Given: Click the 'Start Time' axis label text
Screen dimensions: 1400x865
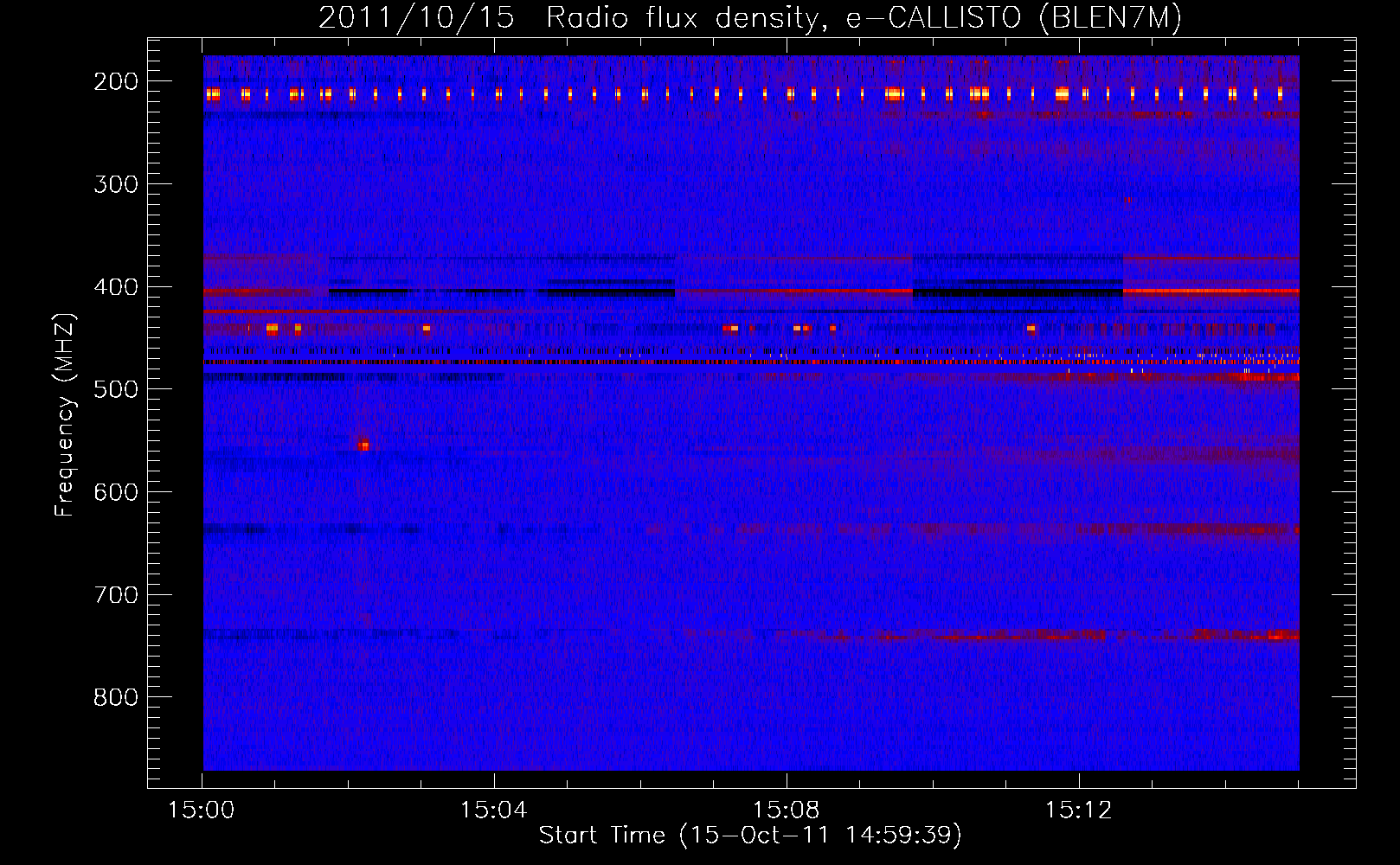Looking at the screenshot, I should tap(750, 835).
